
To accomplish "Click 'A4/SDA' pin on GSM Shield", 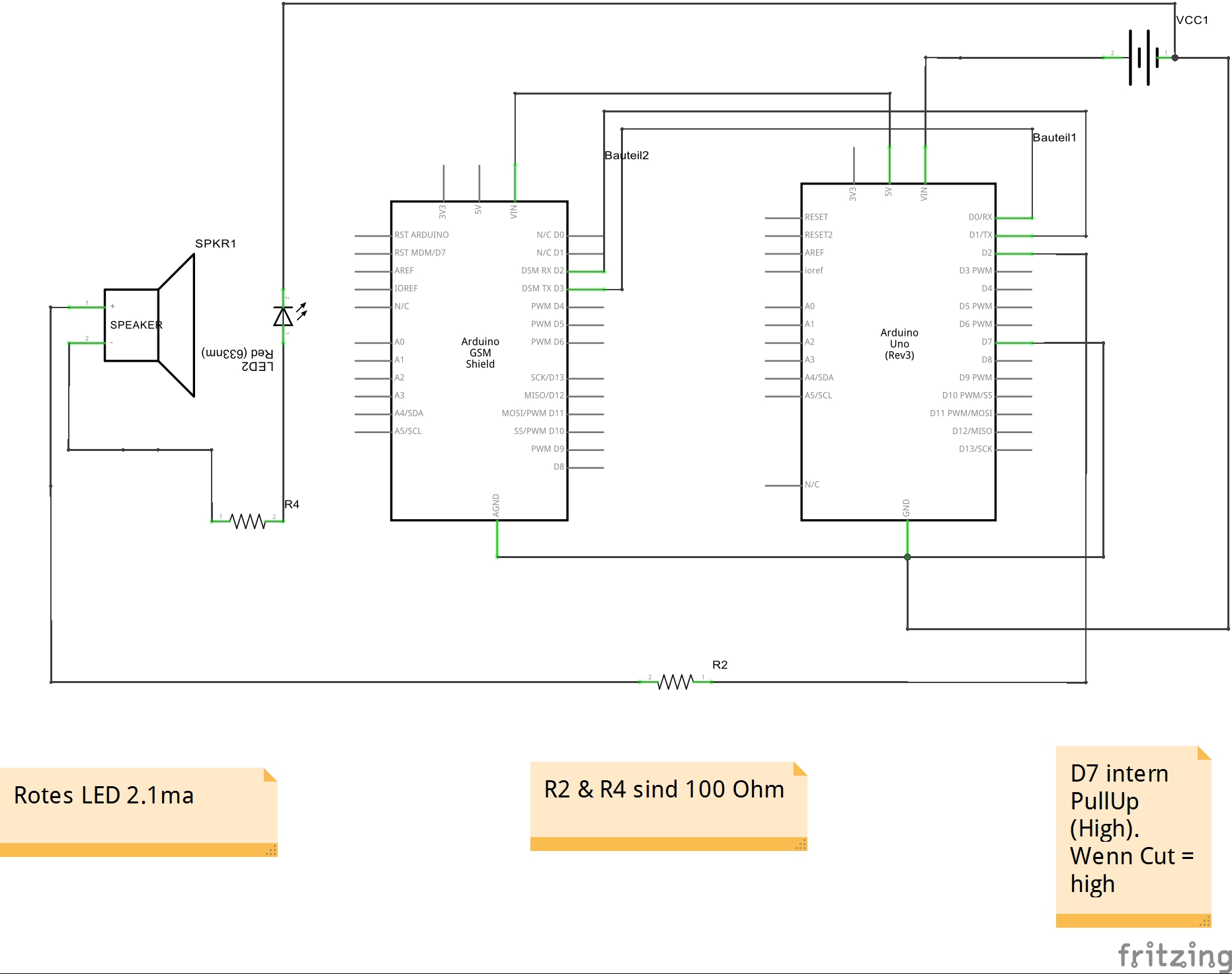I will click(409, 413).
